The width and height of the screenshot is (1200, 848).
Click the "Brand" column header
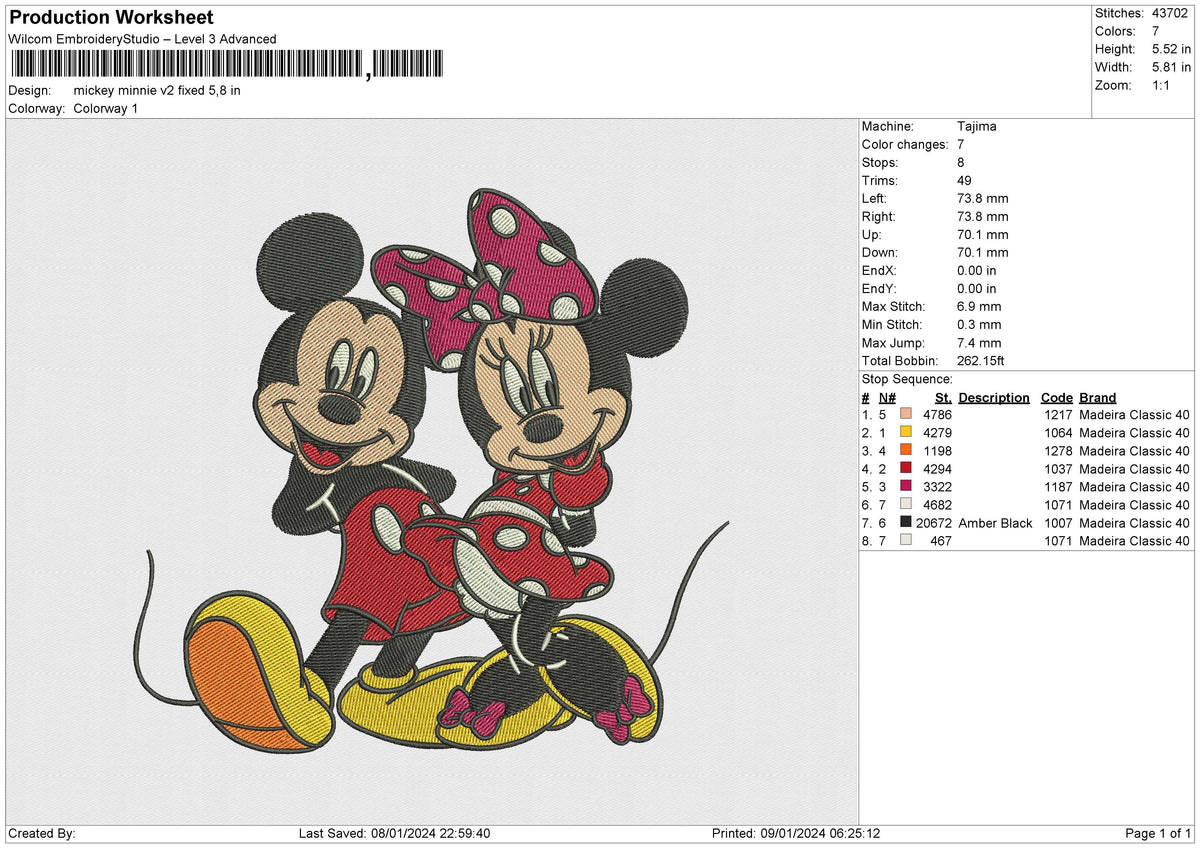pos(1098,397)
